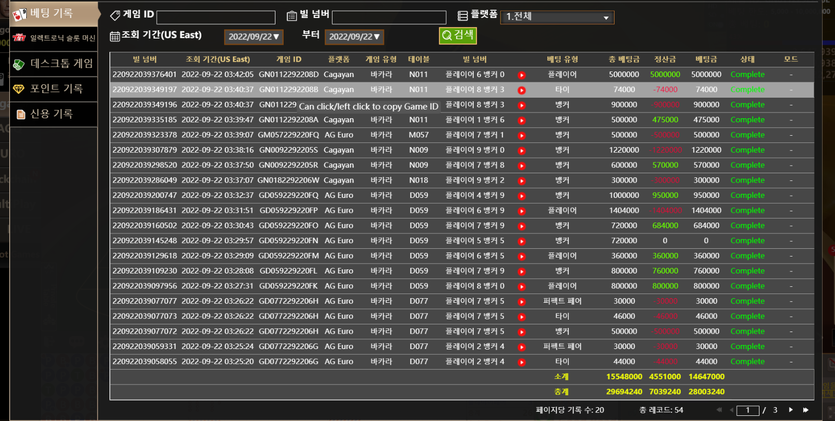Select bill number 22092039376401 cell
This screenshot has height=421, width=835.
[x=145, y=75]
